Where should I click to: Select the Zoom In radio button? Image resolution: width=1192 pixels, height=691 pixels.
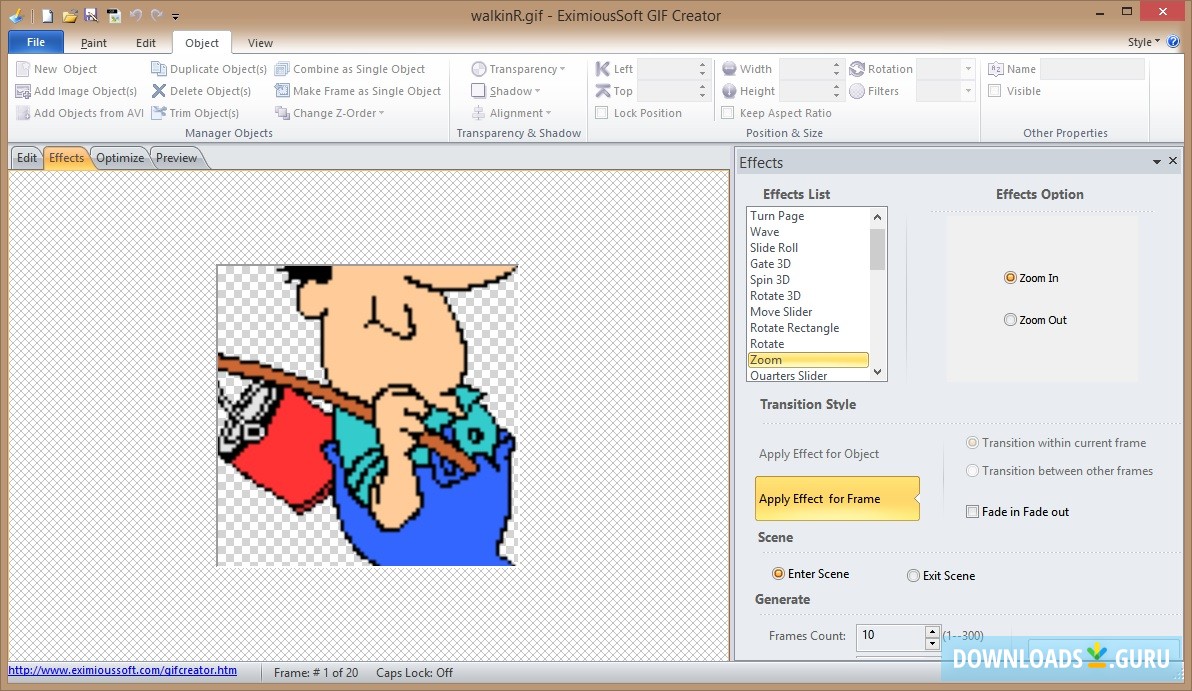1010,278
